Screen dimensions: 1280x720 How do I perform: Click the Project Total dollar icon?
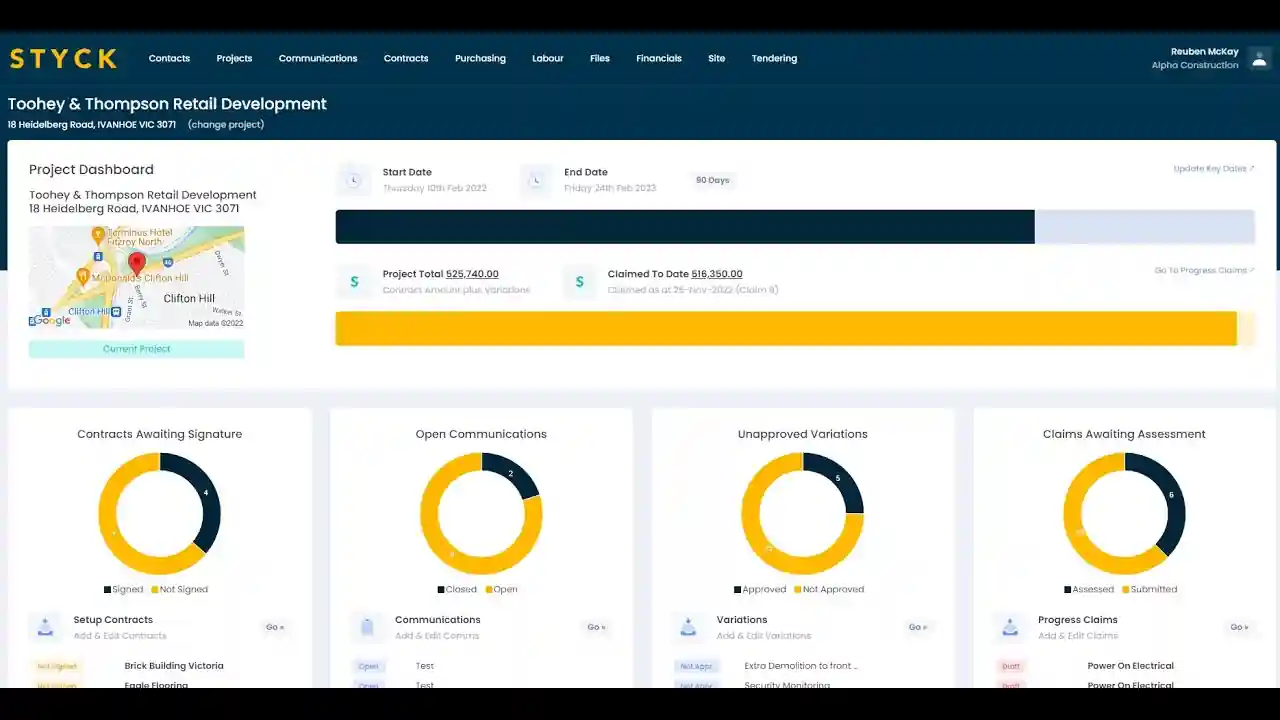353,282
